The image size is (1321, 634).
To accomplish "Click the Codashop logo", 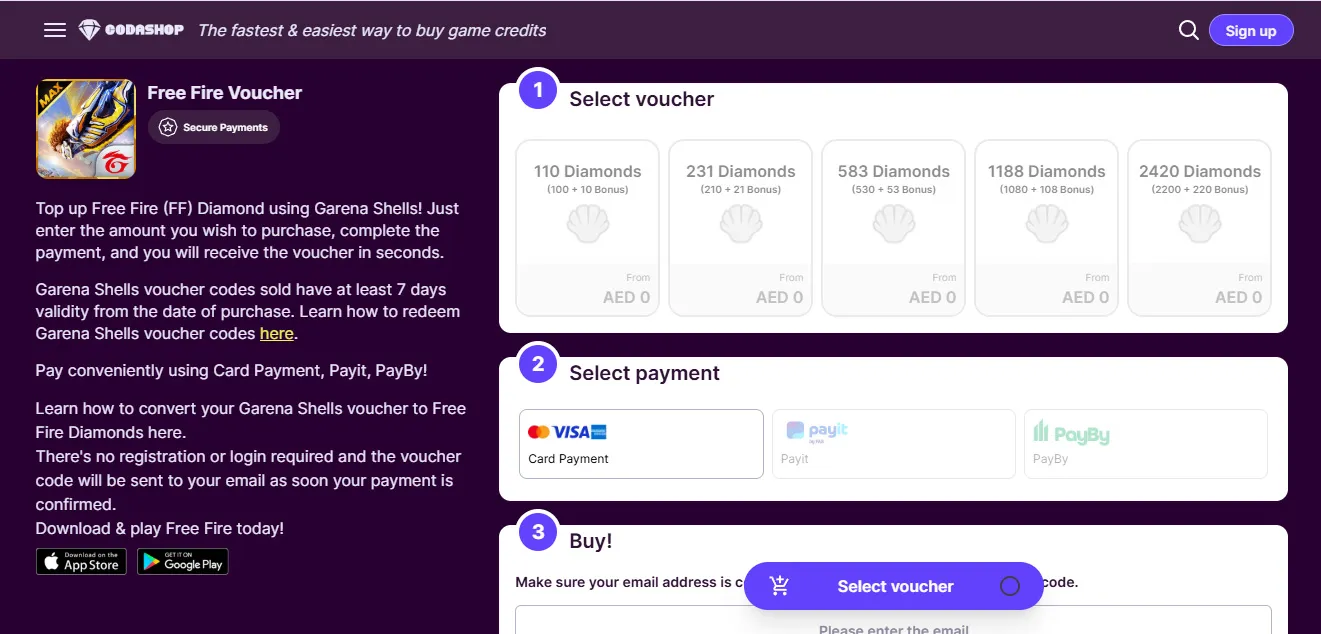I will click(x=131, y=30).
